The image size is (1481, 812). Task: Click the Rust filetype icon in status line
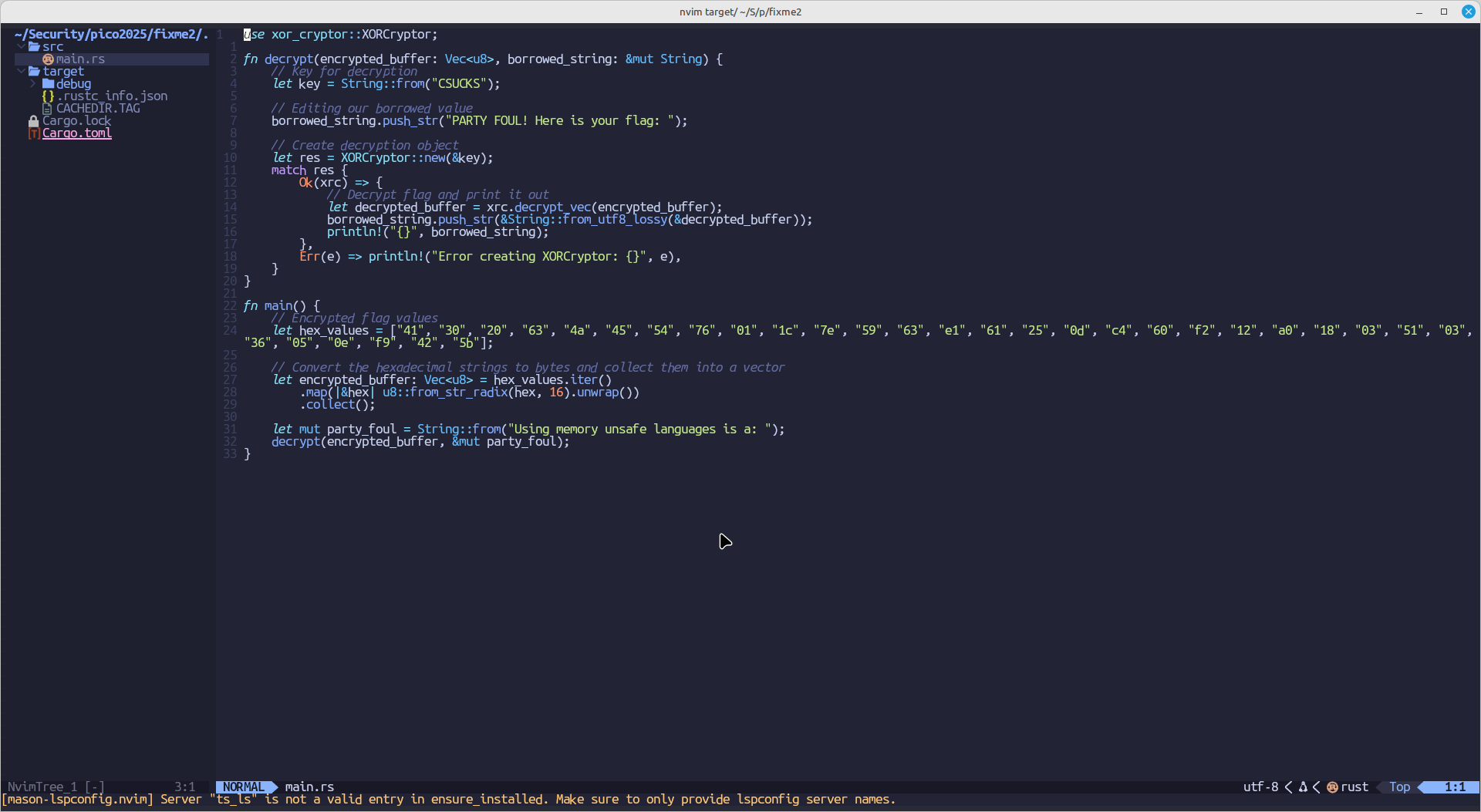point(1332,787)
